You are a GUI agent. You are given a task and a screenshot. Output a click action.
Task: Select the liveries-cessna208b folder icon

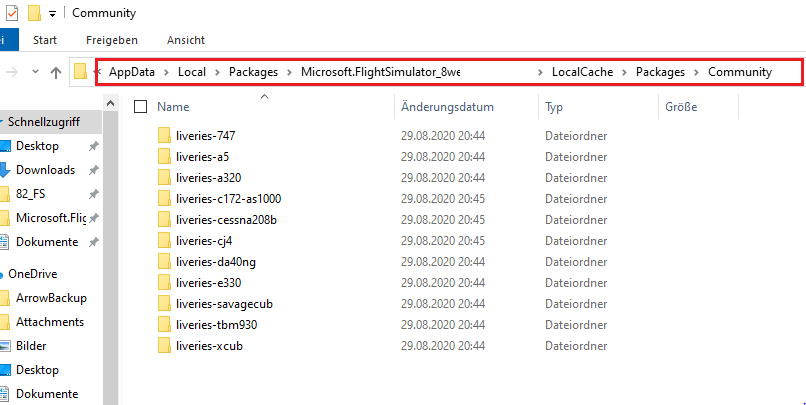point(164,220)
